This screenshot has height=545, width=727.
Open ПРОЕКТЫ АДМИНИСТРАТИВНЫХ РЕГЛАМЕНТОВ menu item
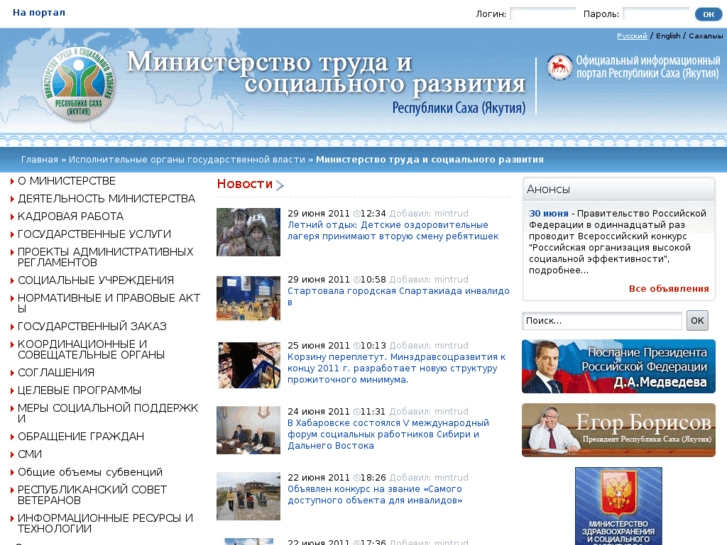tap(105, 257)
